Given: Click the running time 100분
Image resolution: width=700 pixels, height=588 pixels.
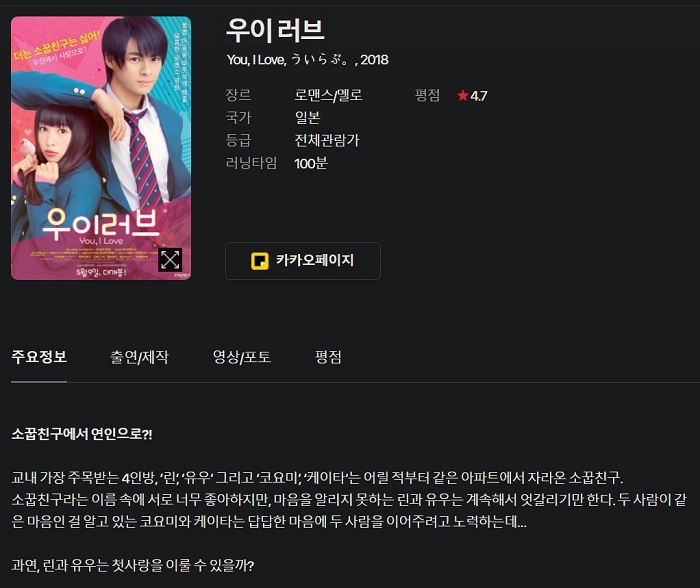Looking at the screenshot, I should pyautogui.click(x=311, y=163).
